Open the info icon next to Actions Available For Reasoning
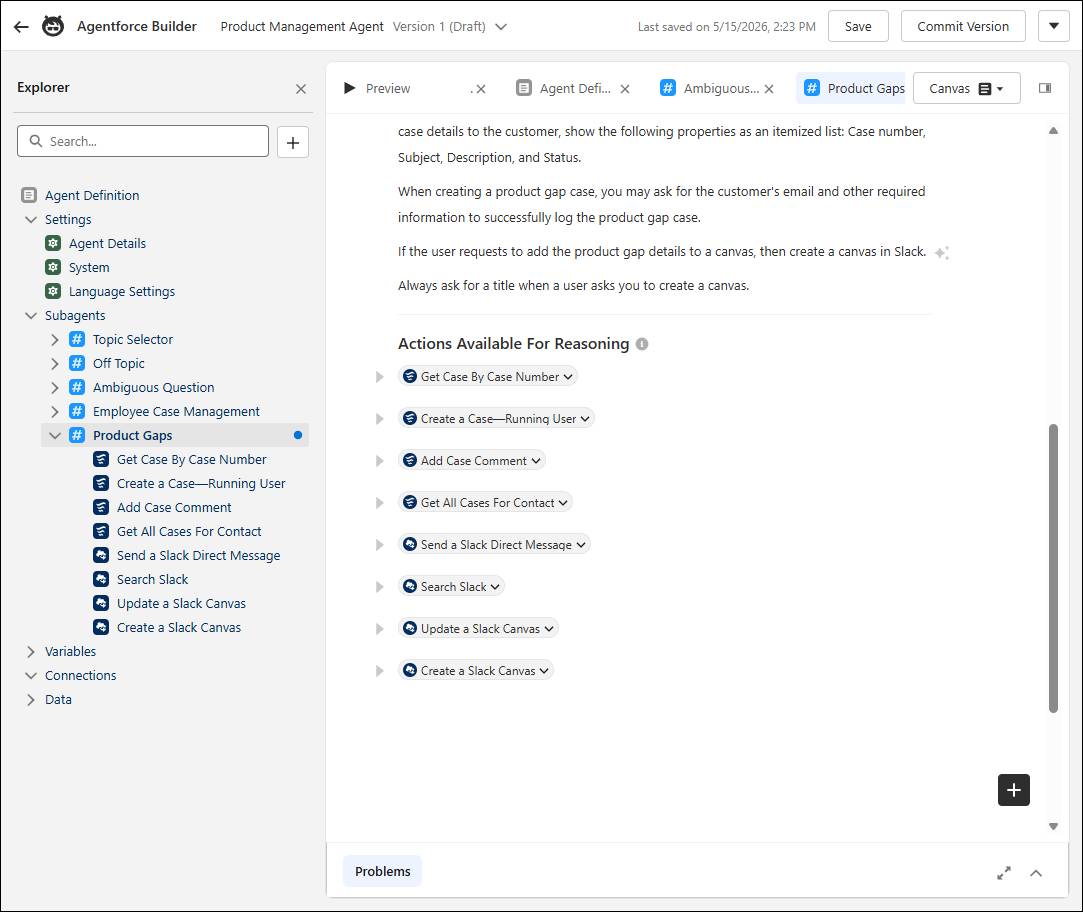 coord(642,344)
